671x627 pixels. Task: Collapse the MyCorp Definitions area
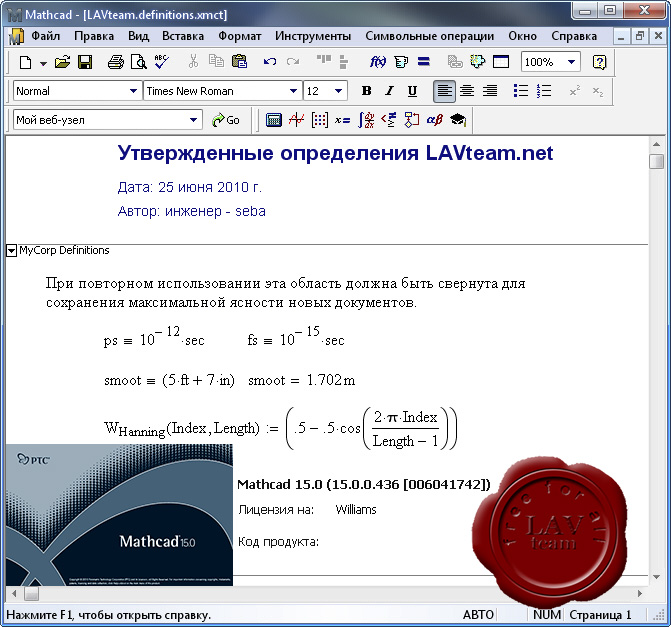pos(12,251)
